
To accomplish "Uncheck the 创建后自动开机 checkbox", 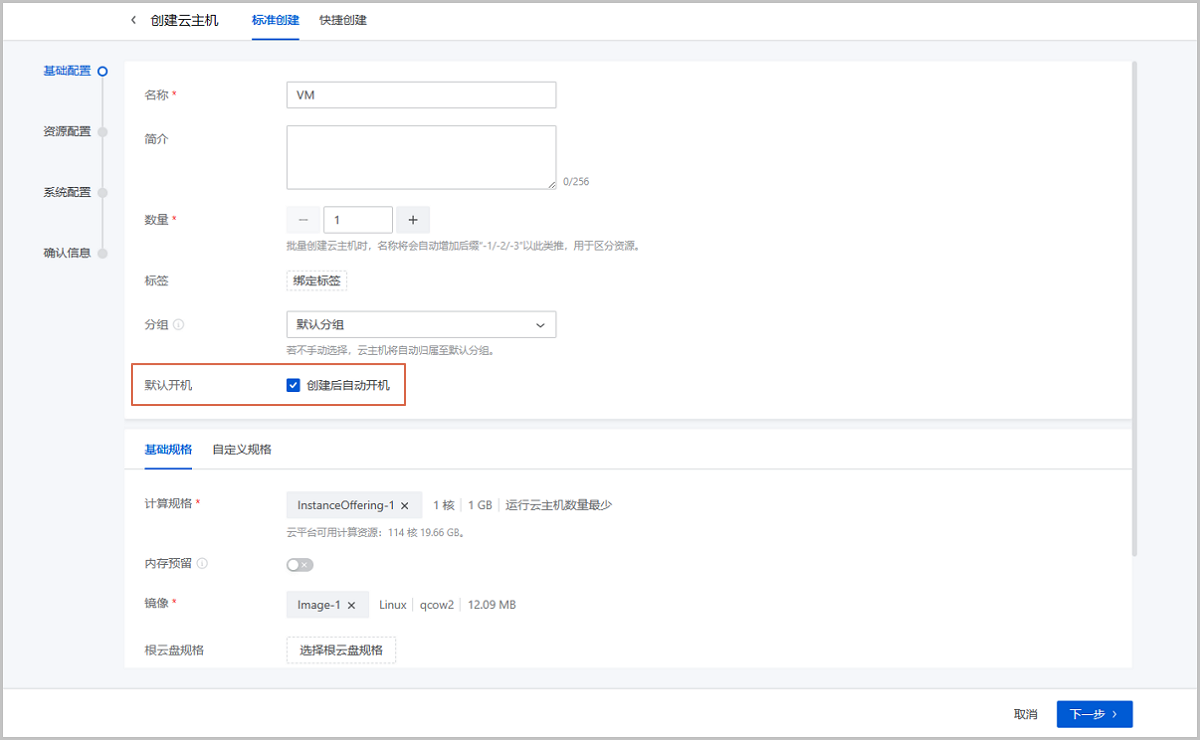I will click(293, 385).
